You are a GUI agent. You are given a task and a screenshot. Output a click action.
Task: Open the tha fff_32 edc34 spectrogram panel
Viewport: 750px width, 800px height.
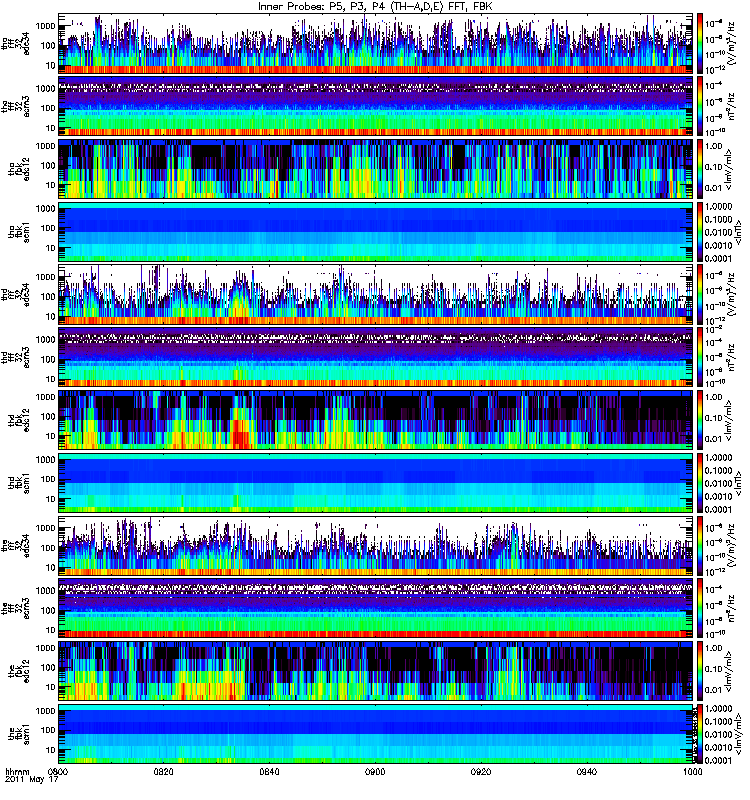pyautogui.click(x=376, y=43)
